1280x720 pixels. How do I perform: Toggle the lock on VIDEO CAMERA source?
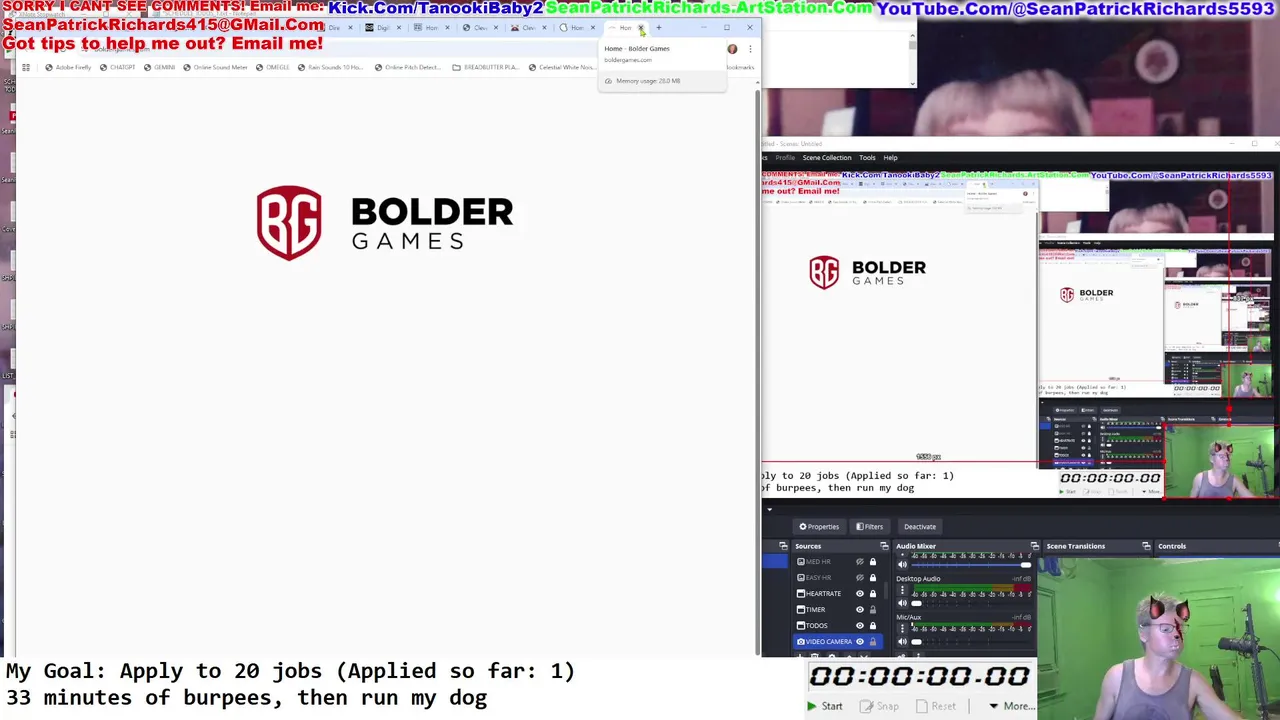pos(872,642)
